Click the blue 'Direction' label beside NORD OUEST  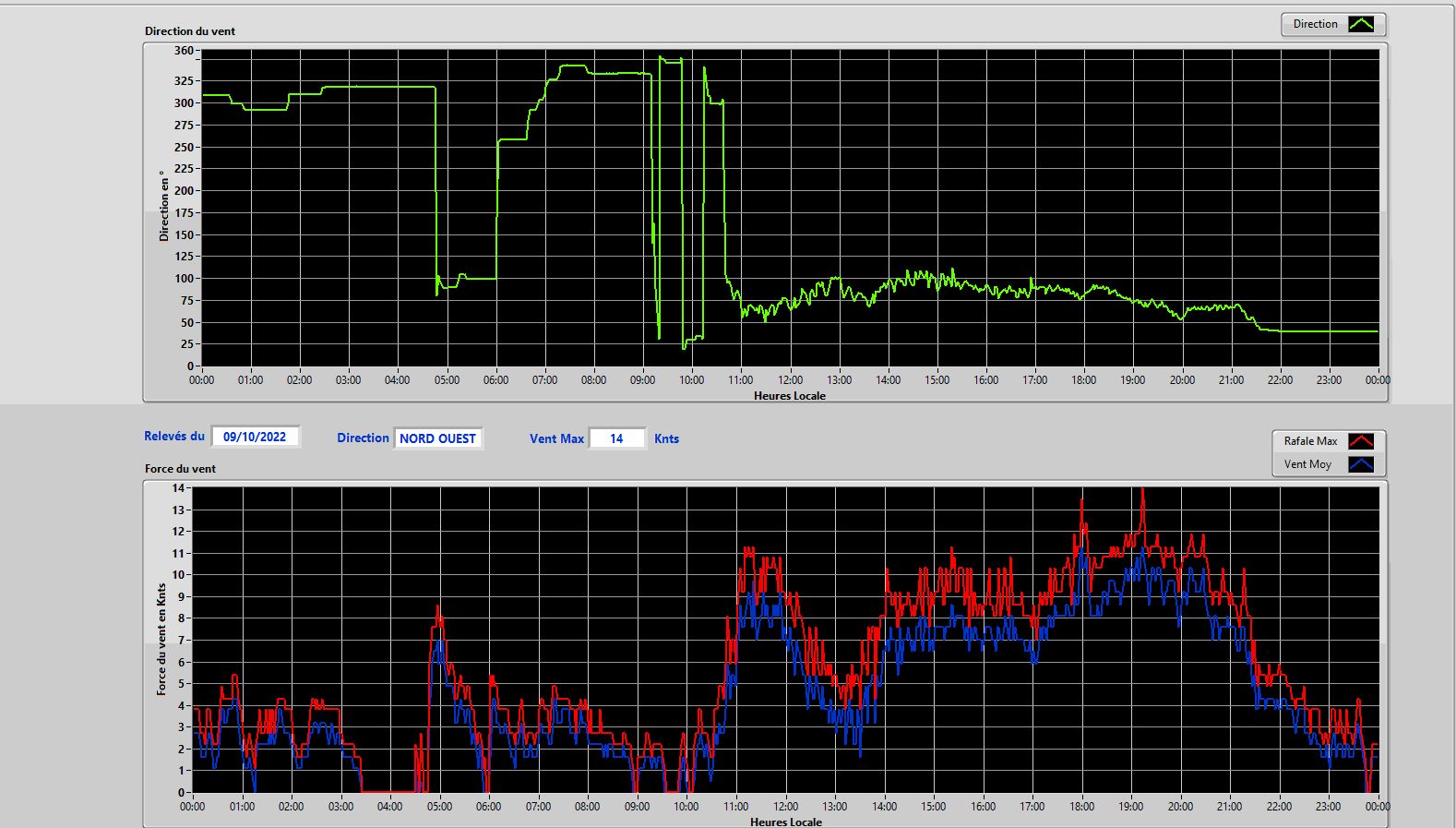363,438
